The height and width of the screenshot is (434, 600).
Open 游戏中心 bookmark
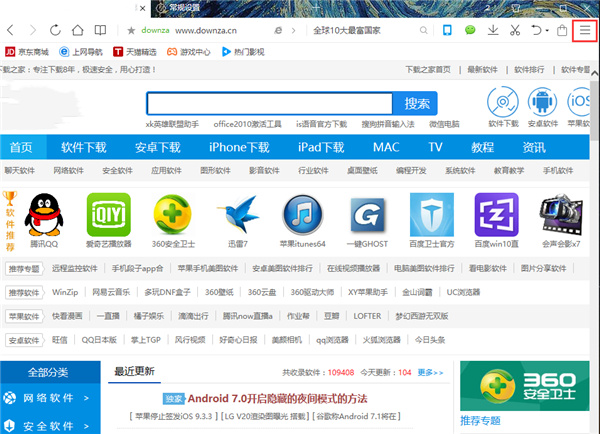(189, 52)
